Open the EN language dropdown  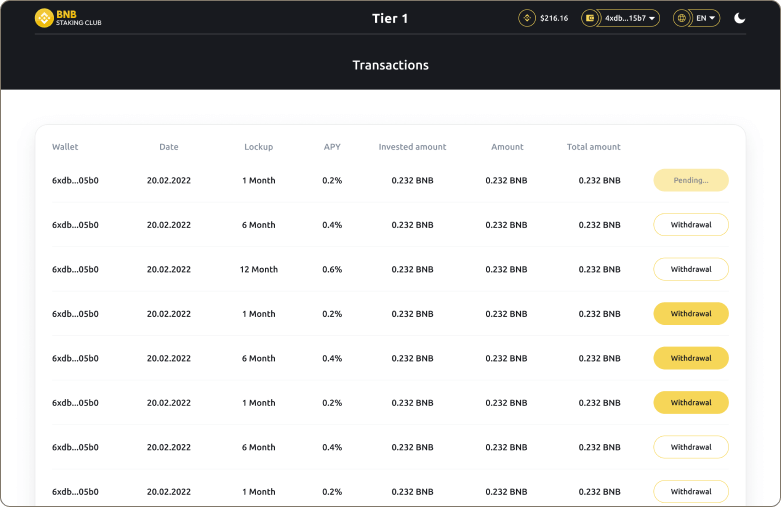click(x=706, y=18)
